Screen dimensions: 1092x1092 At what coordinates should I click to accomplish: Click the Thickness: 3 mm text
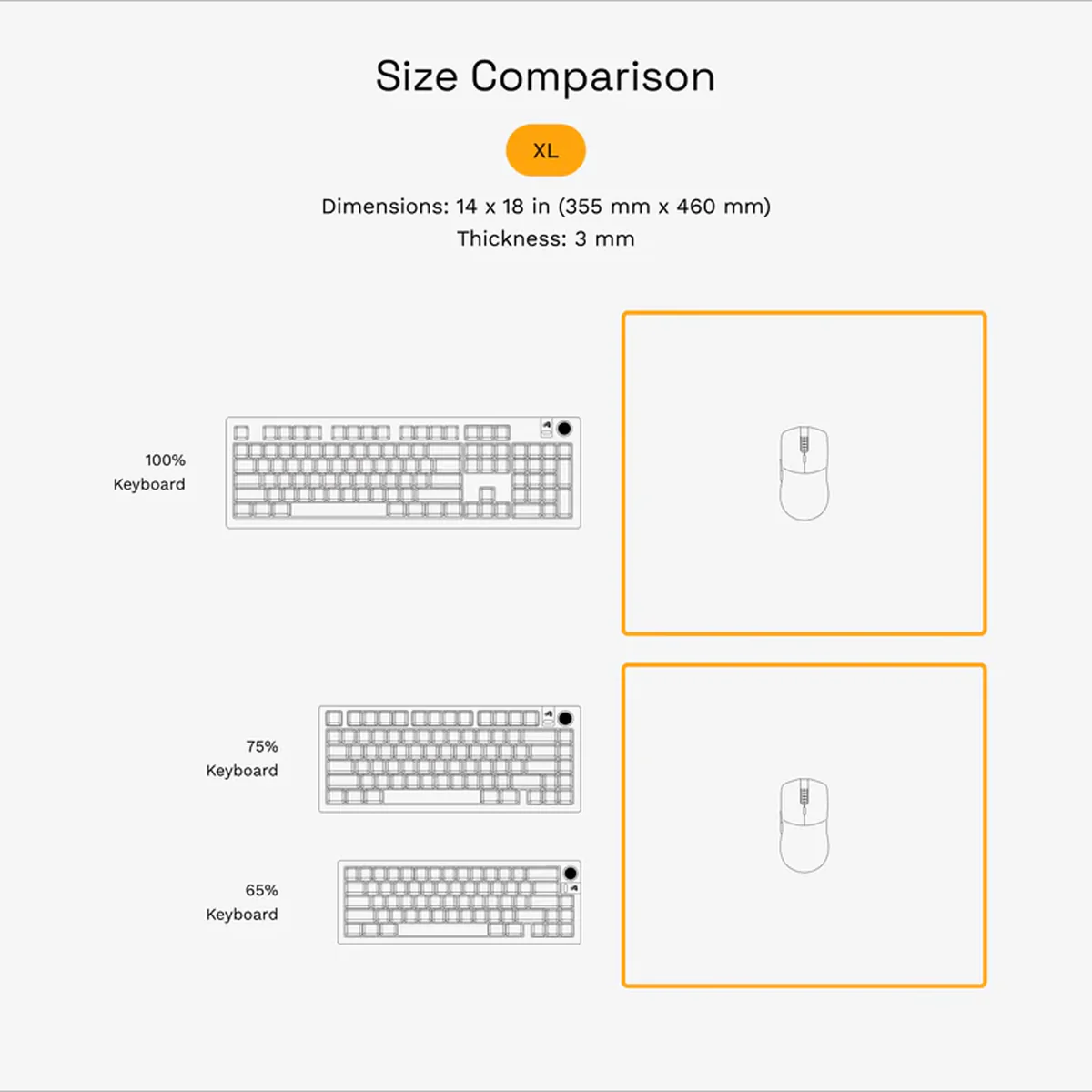[546, 238]
